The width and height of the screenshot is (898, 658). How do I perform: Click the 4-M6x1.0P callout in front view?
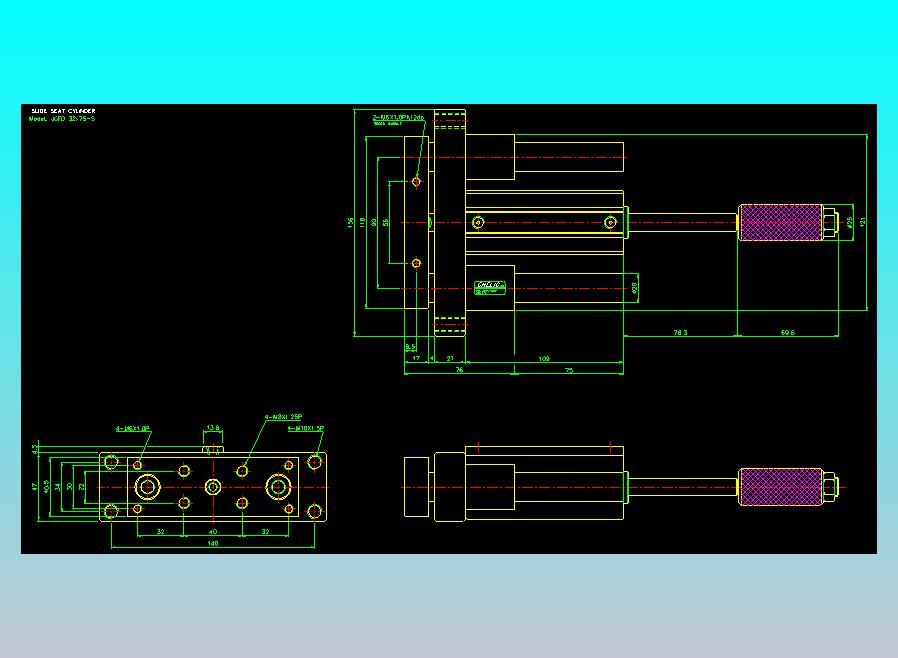point(132,428)
